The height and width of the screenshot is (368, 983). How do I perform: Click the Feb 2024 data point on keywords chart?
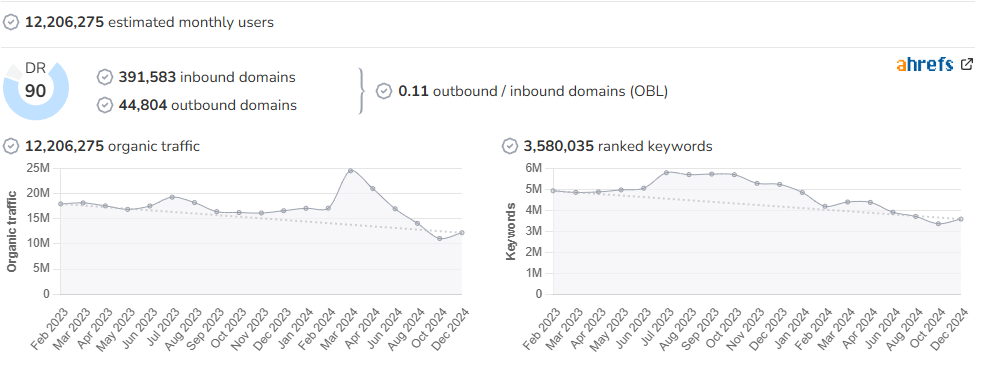click(x=824, y=206)
